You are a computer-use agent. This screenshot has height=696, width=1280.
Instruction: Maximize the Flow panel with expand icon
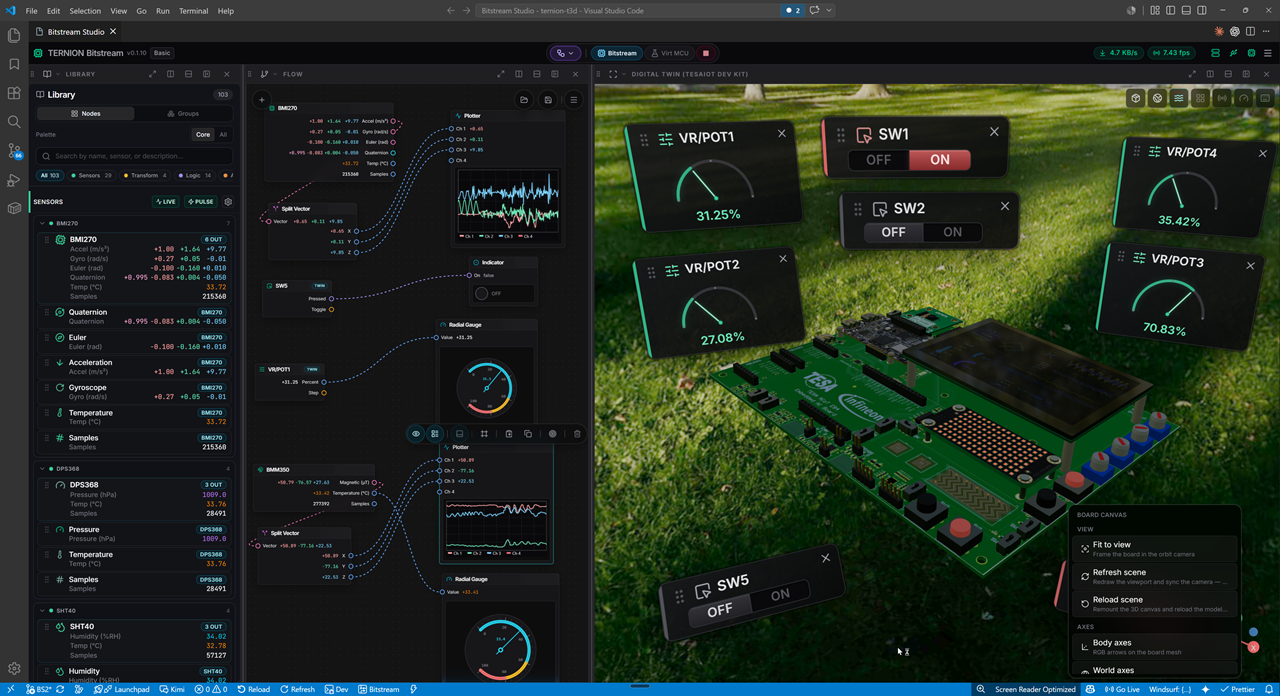[501, 74]
